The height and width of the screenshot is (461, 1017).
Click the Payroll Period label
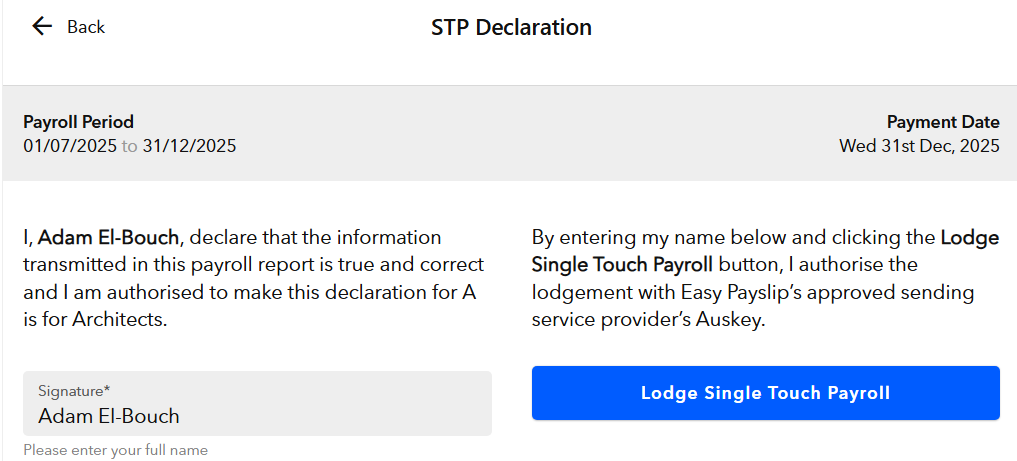78,122
